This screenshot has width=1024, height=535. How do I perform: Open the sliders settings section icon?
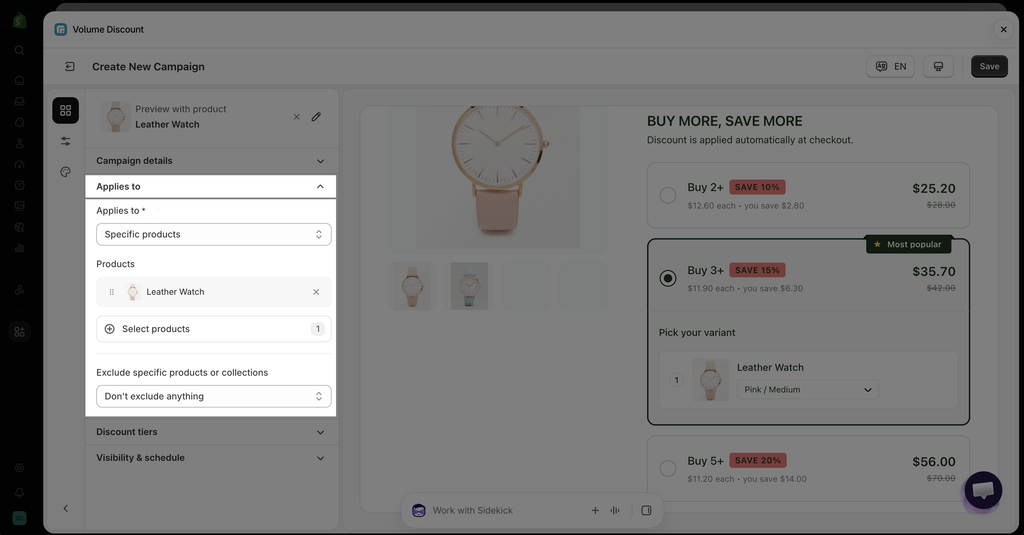(65, 141)
